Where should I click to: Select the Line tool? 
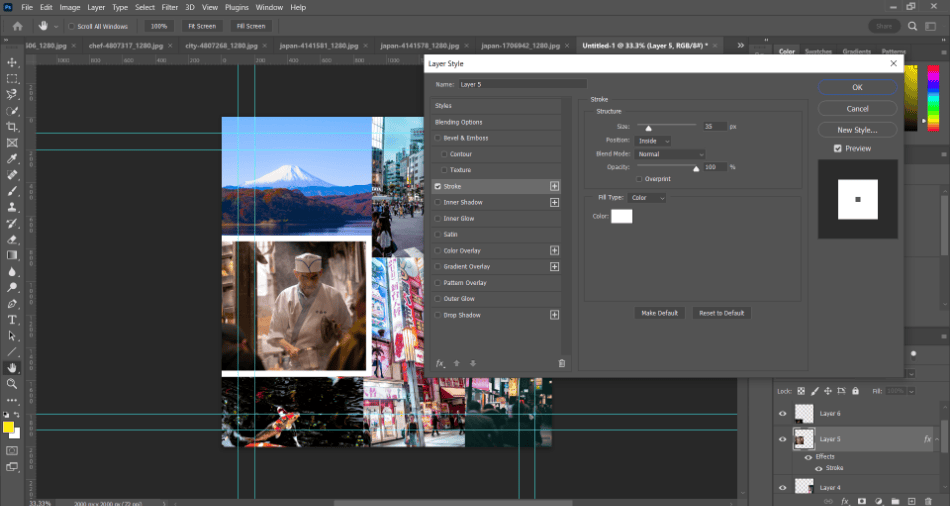[12, 351]
